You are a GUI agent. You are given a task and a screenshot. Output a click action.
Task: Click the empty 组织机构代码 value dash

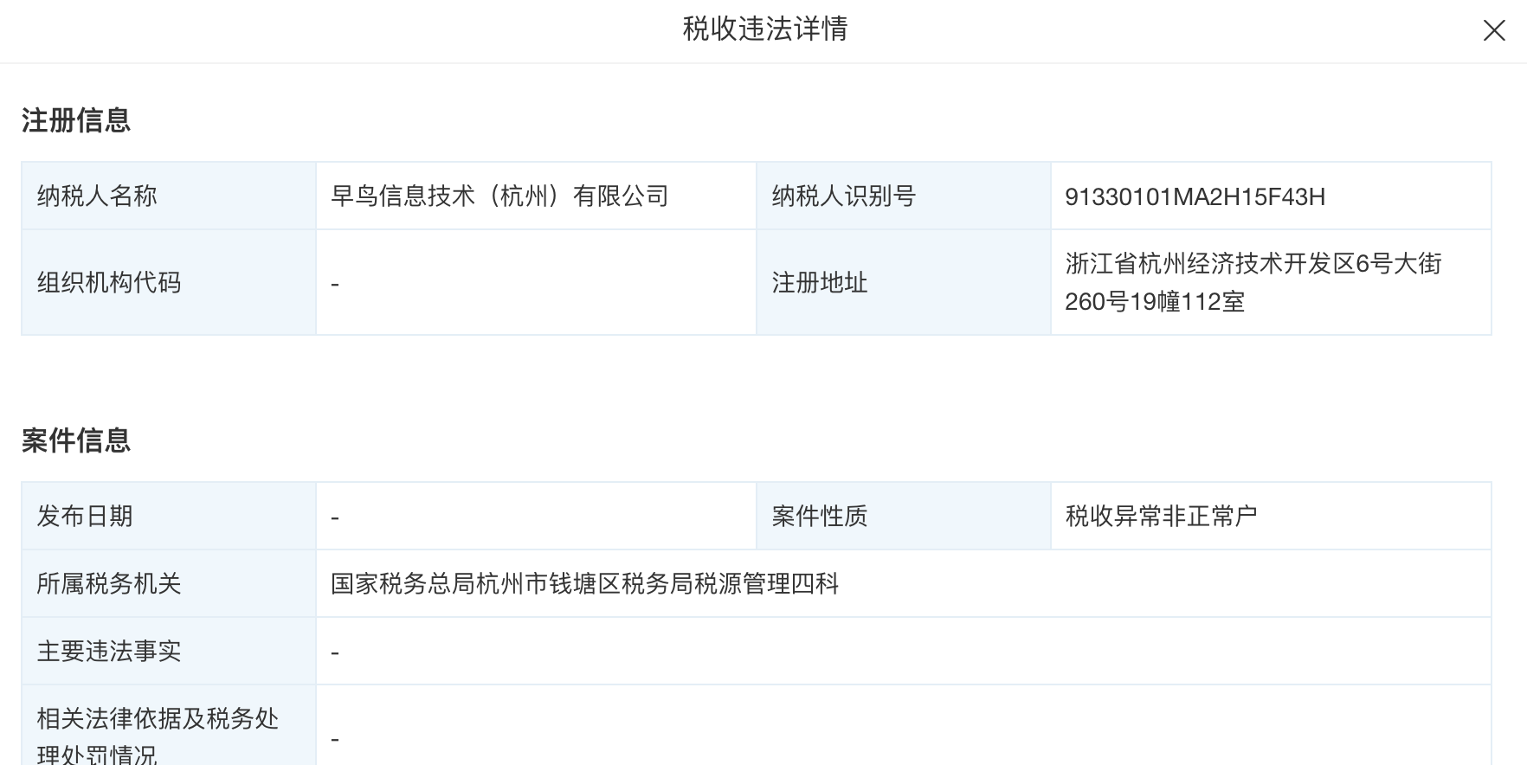(335, 284)
